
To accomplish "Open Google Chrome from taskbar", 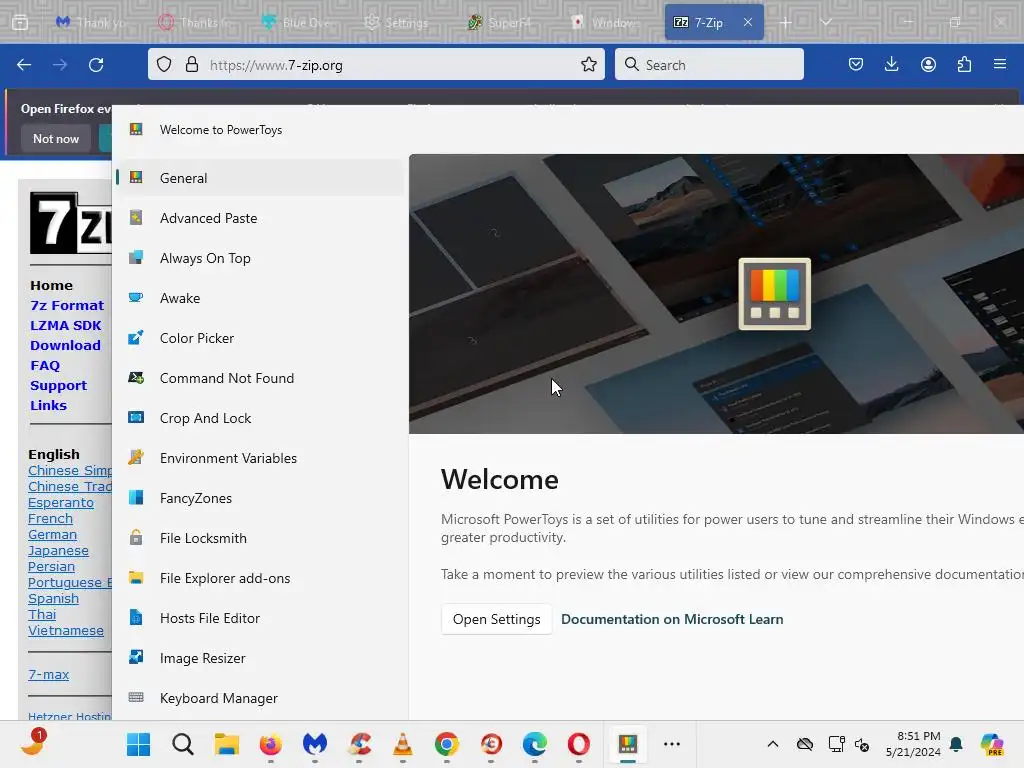I will click(x=447, y=744).
